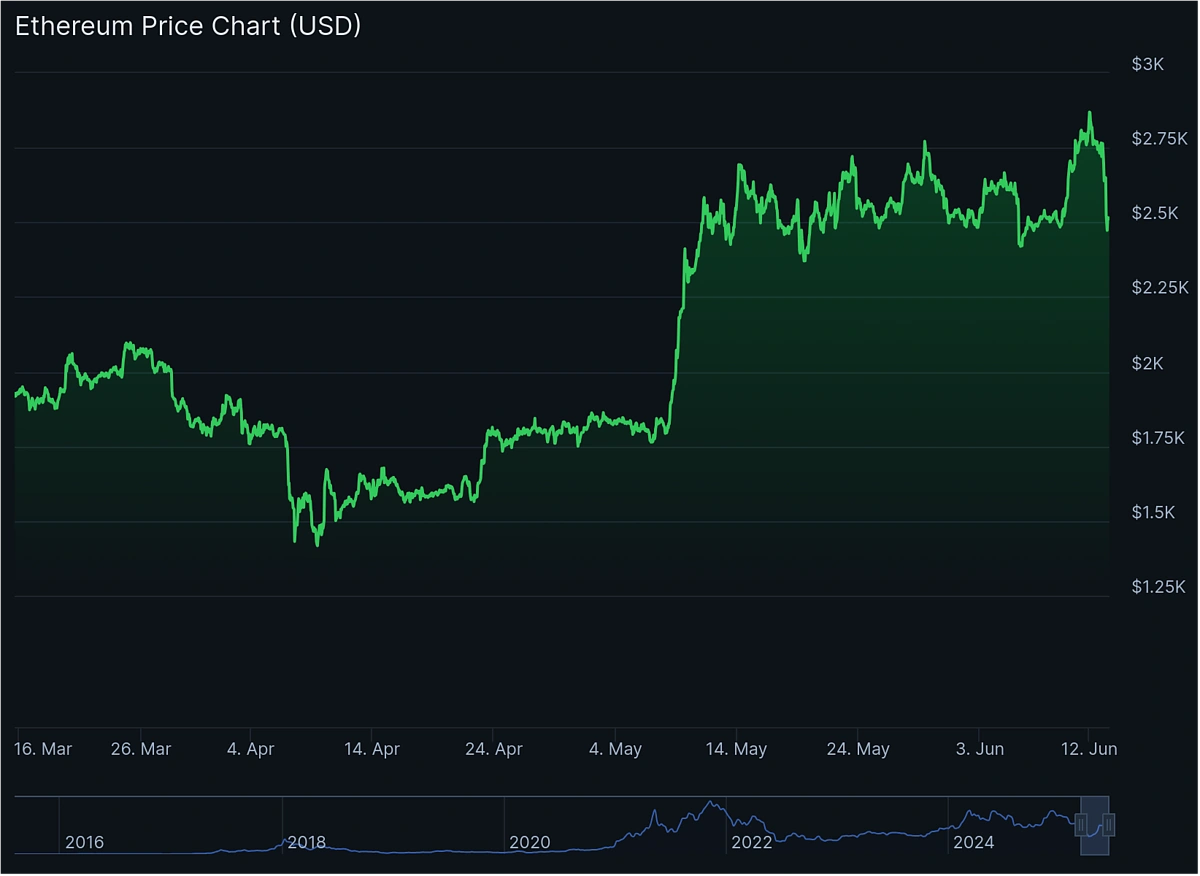The width and height of the screenshot is (1200, 876).
Task: Click the "16. Mar" date label
Action: (x=44, y=749)
